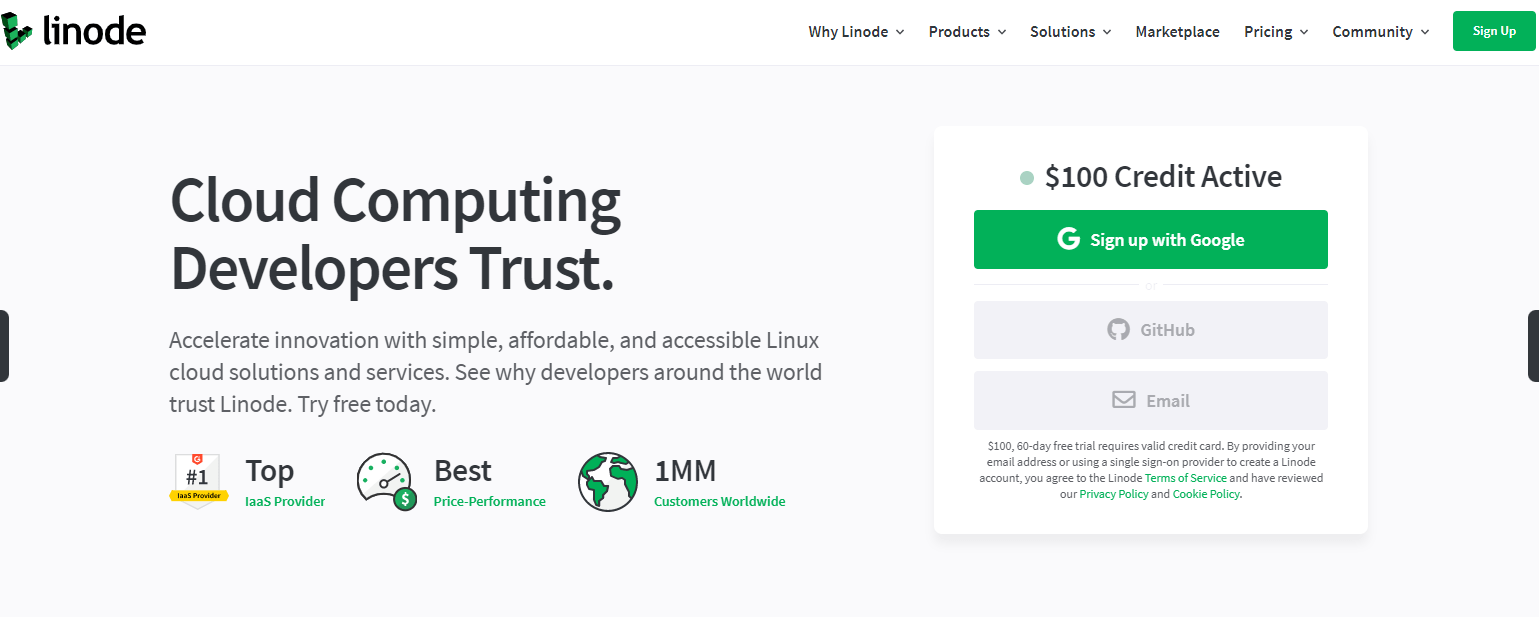This screenshot has width=1539, height=617.
Task: Open the Marketplace menu item
Action: 1177,31
